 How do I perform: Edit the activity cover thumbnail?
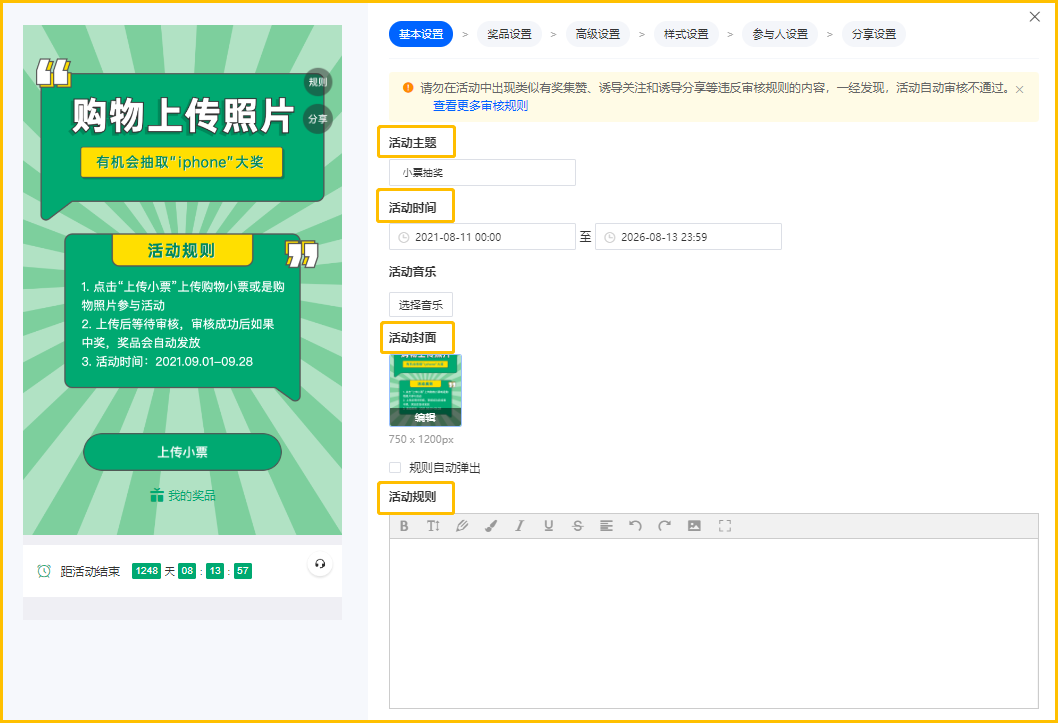425,390
